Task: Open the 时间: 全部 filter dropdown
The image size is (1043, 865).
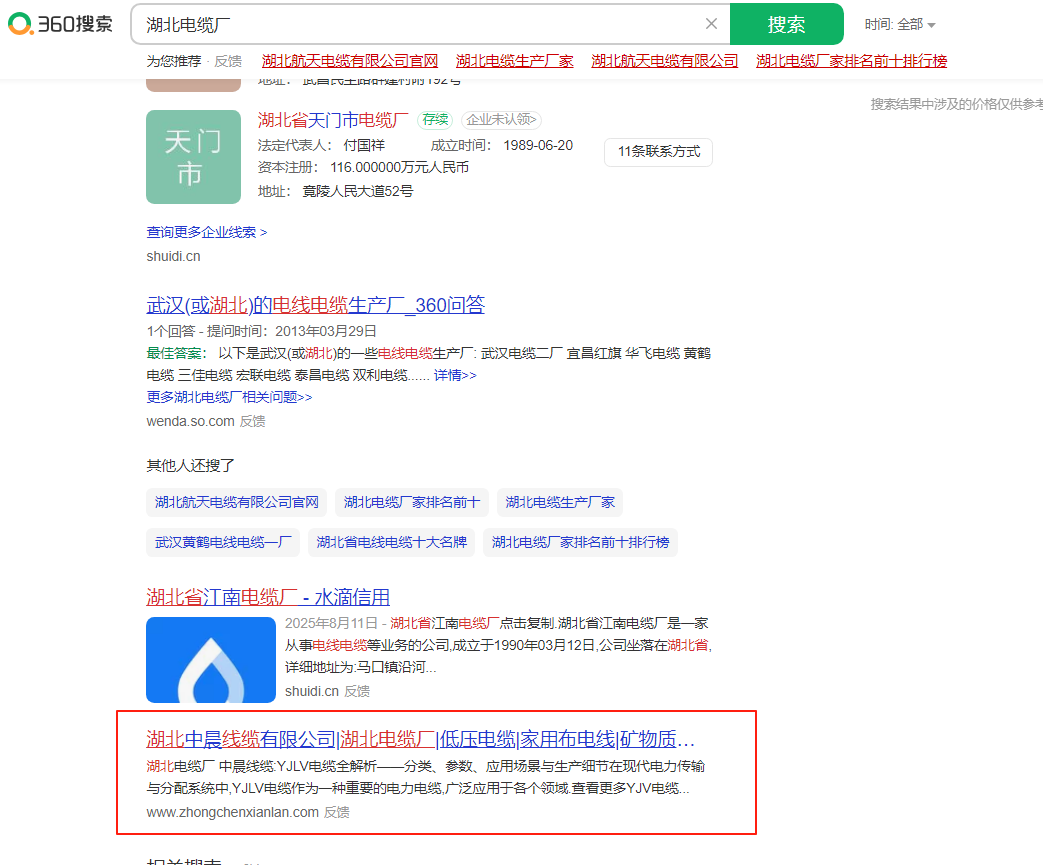Action: point(900,24)
